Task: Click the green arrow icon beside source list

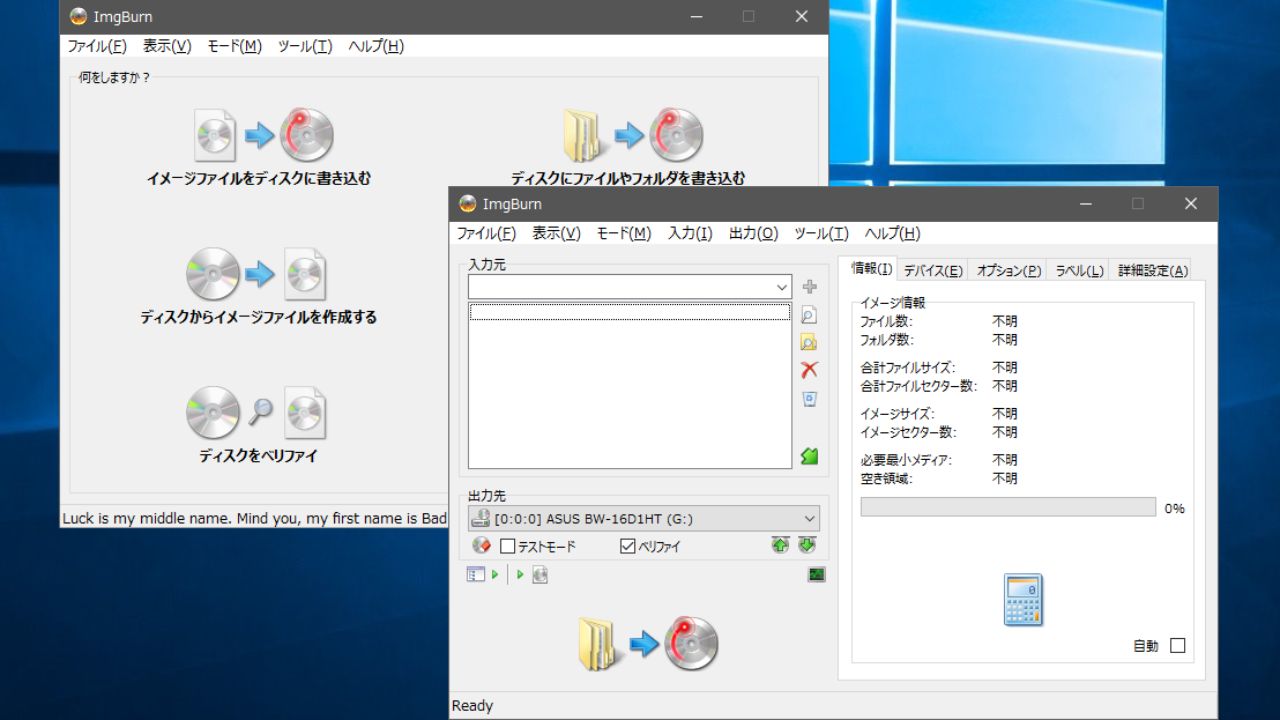Action: (x=809, y=456)
